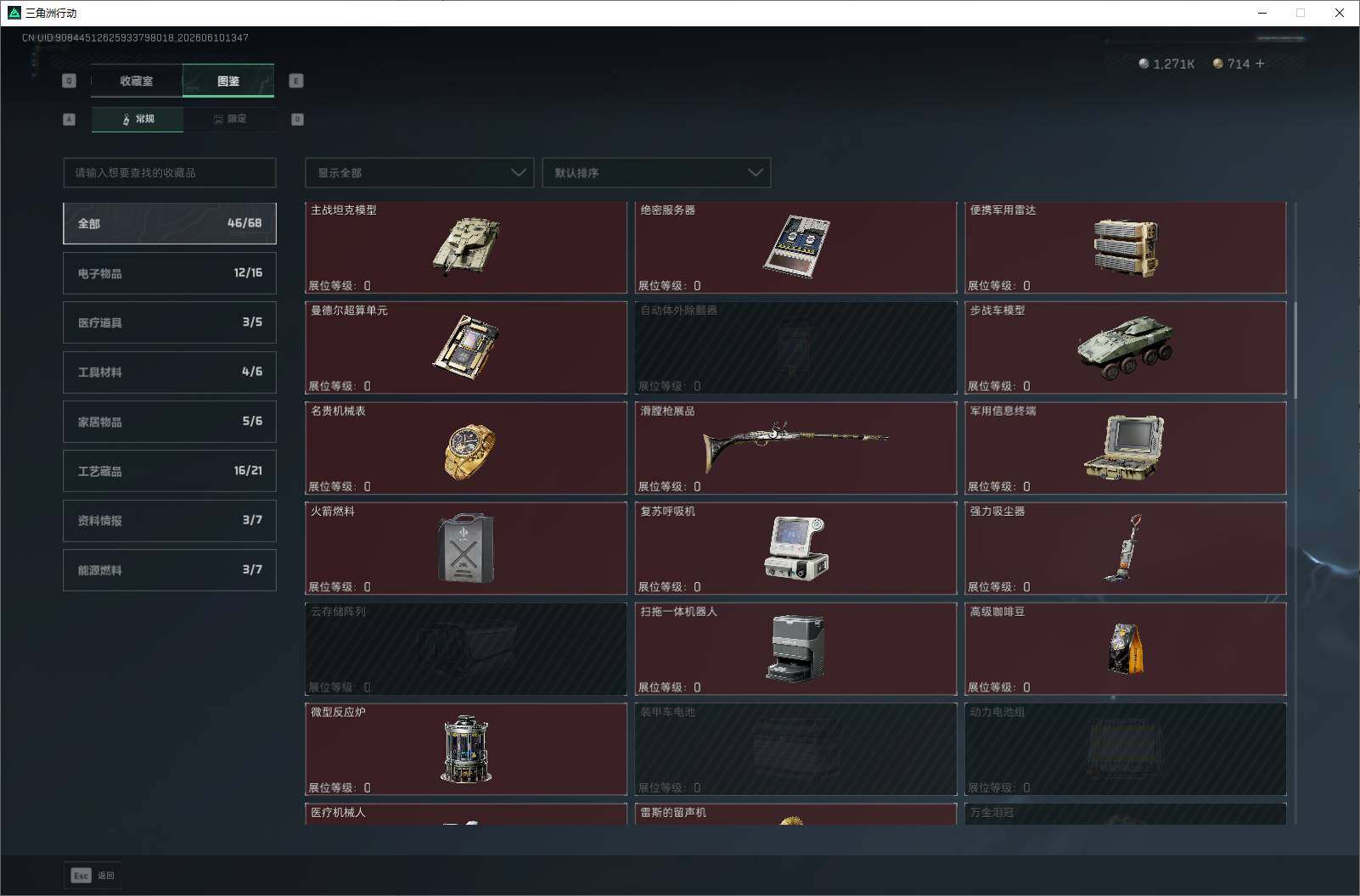Select the 强力吸尘器 vacuum cleaner icon
This screenshot has width=1360, height=896.
1123,547
